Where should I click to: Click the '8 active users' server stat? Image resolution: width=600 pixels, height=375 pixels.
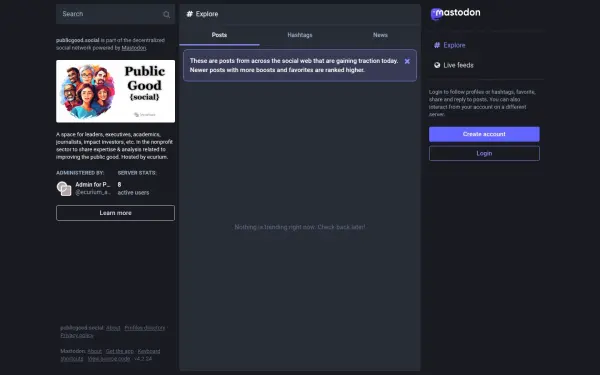click(133, 189)
